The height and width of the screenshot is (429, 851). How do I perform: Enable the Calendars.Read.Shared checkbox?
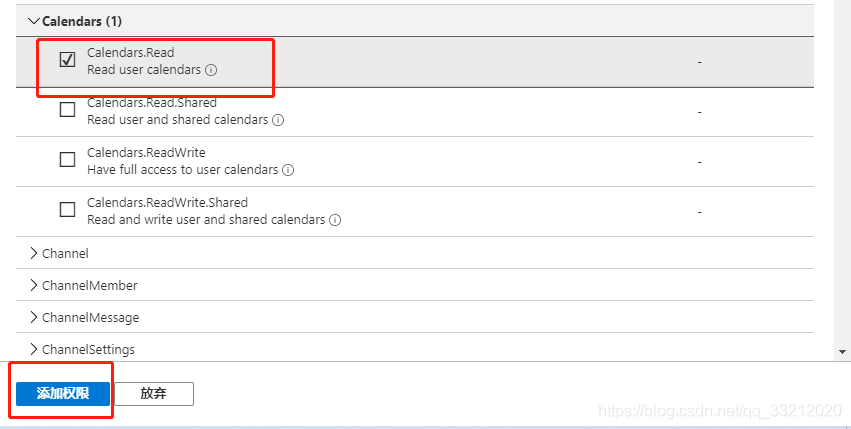point(68,110)
